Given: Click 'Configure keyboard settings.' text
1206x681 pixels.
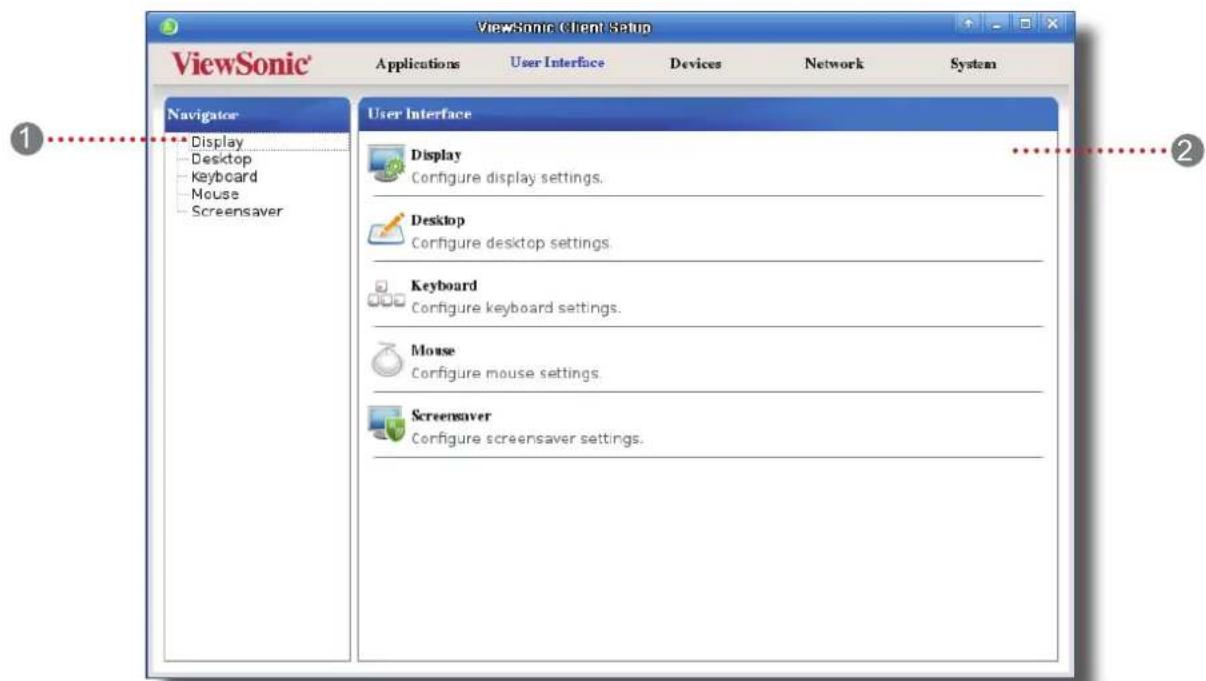Looking at the screenshot, I should (x=516, y=308).
